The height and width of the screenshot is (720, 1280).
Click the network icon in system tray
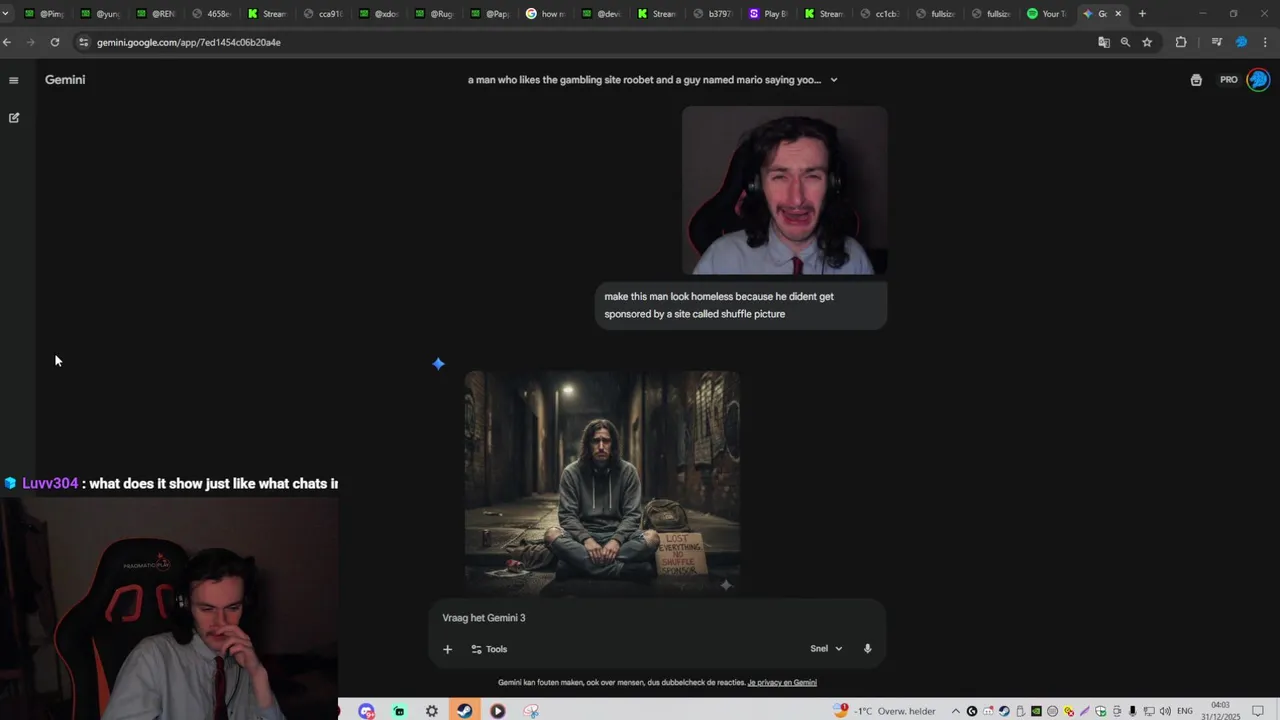point(1149,711)
